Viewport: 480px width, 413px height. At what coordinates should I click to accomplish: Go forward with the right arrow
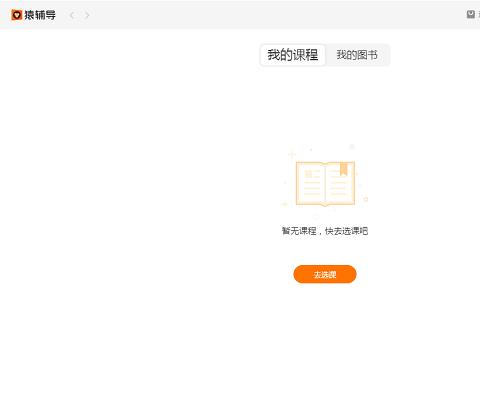87,15
